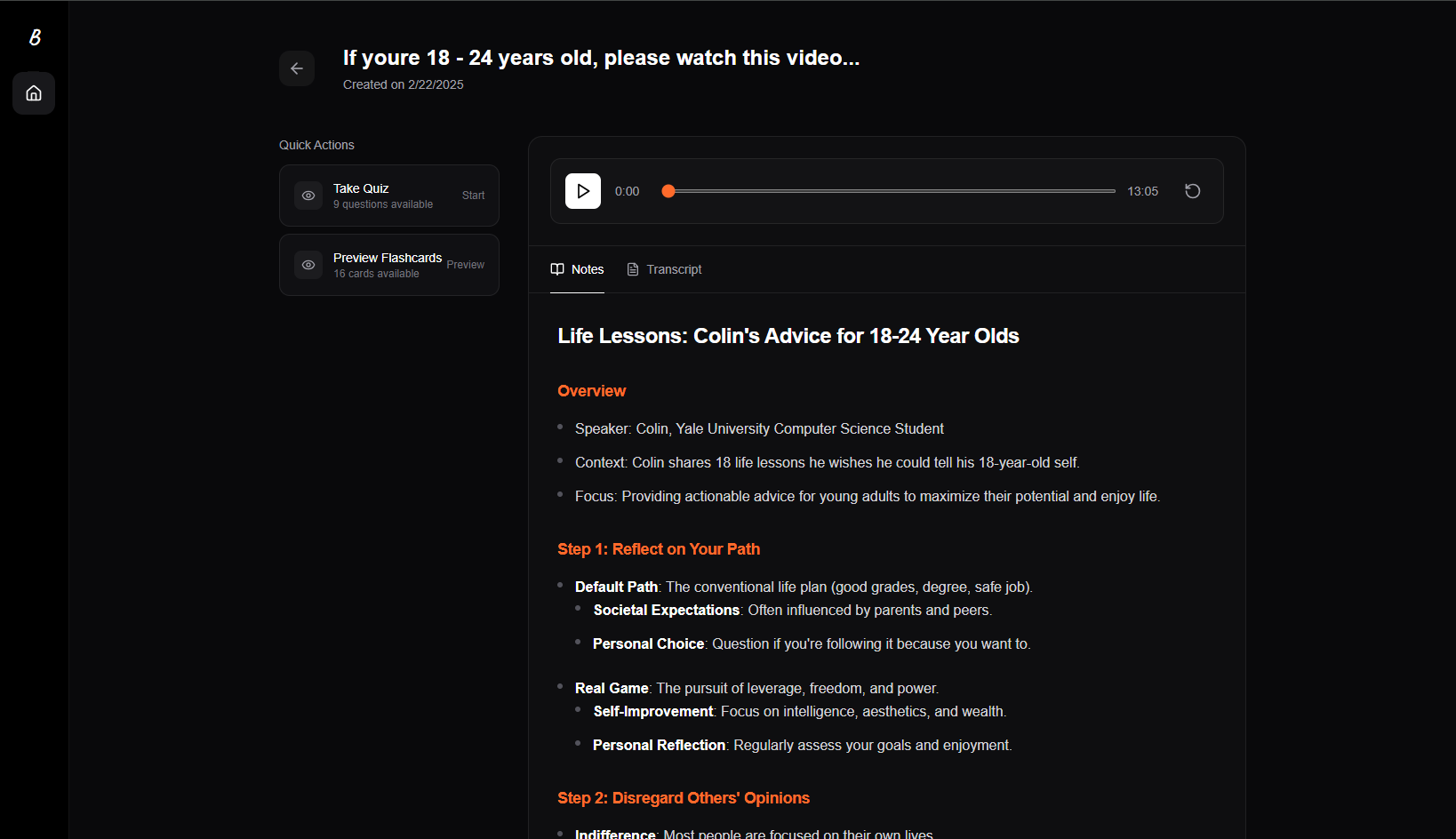
Task: Click the Overview section heading
Action: [591, 391]
